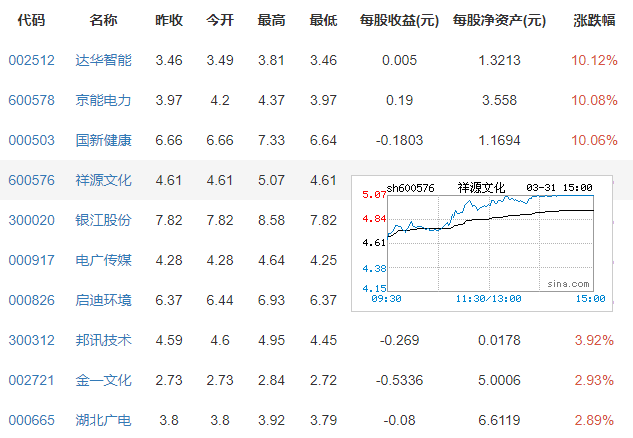Select 3.46 previous close of 达华智能
The width and height of the screenshot is (633, 438).
click(x=169, y=61)
